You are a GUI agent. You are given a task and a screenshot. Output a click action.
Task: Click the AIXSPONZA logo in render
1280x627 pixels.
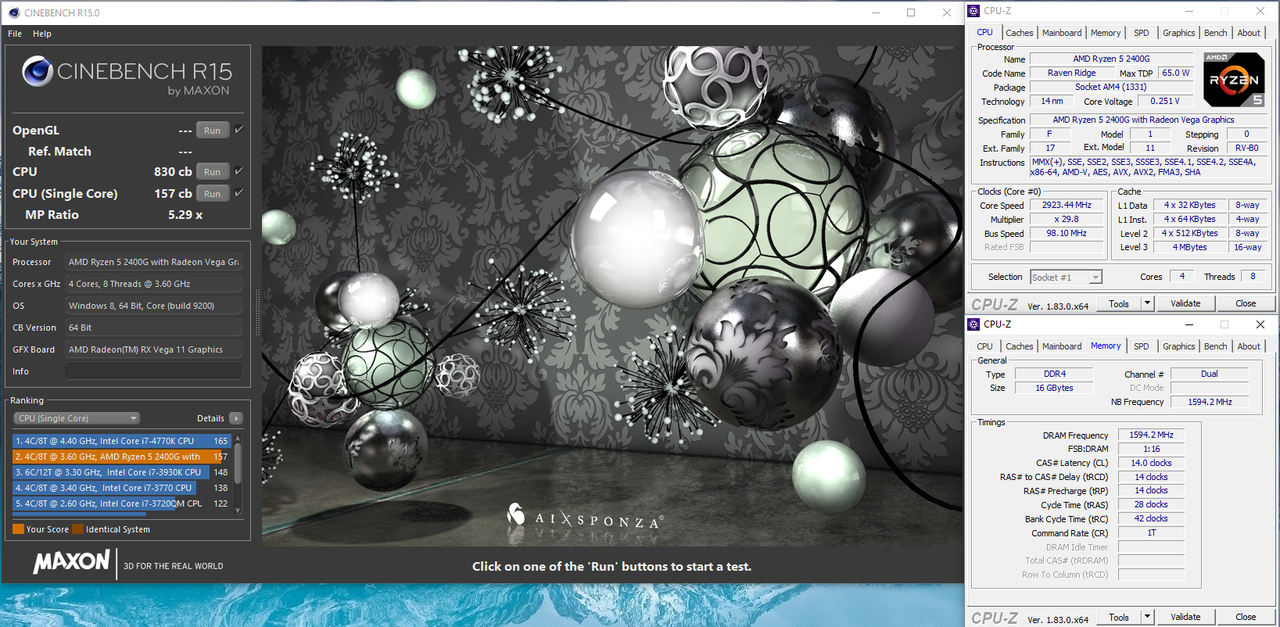[x=585, y=517]
